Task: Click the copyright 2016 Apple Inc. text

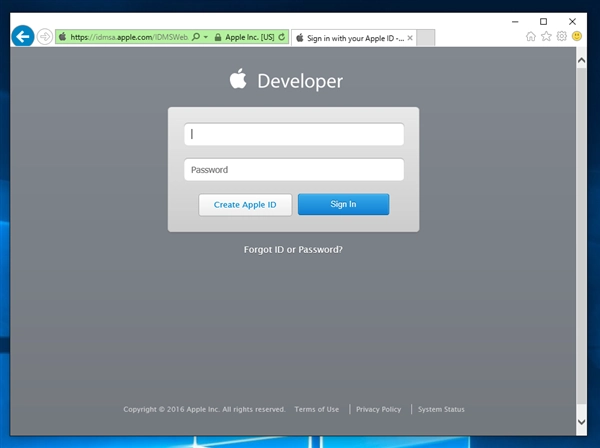Action: [204, 409]
